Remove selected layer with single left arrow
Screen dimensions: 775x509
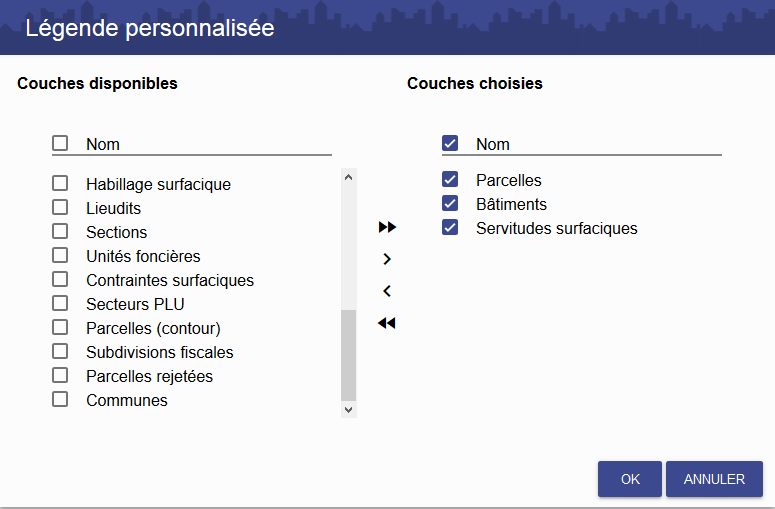[387, 291]
